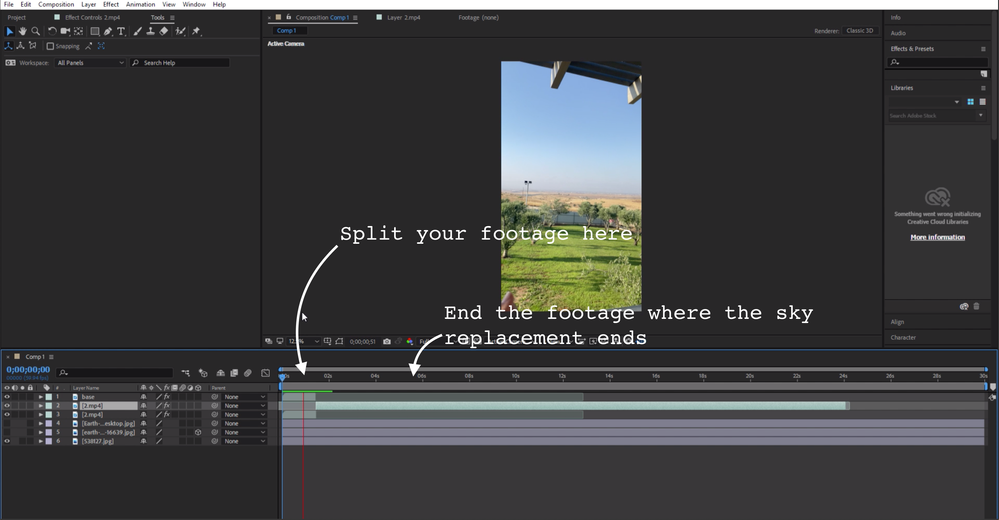Click the Frame Blending timeline switch

[234, 373]
